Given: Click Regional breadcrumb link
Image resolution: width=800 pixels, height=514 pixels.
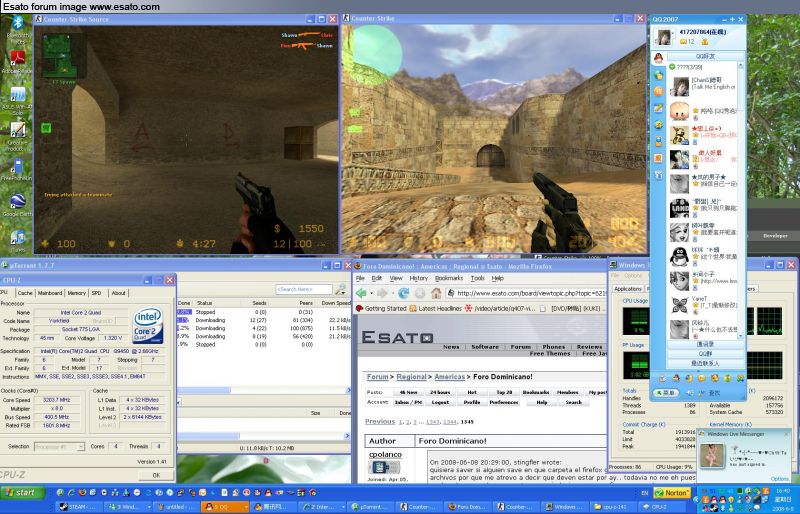Looking at the screenshot, I should (x=411, y=377).
